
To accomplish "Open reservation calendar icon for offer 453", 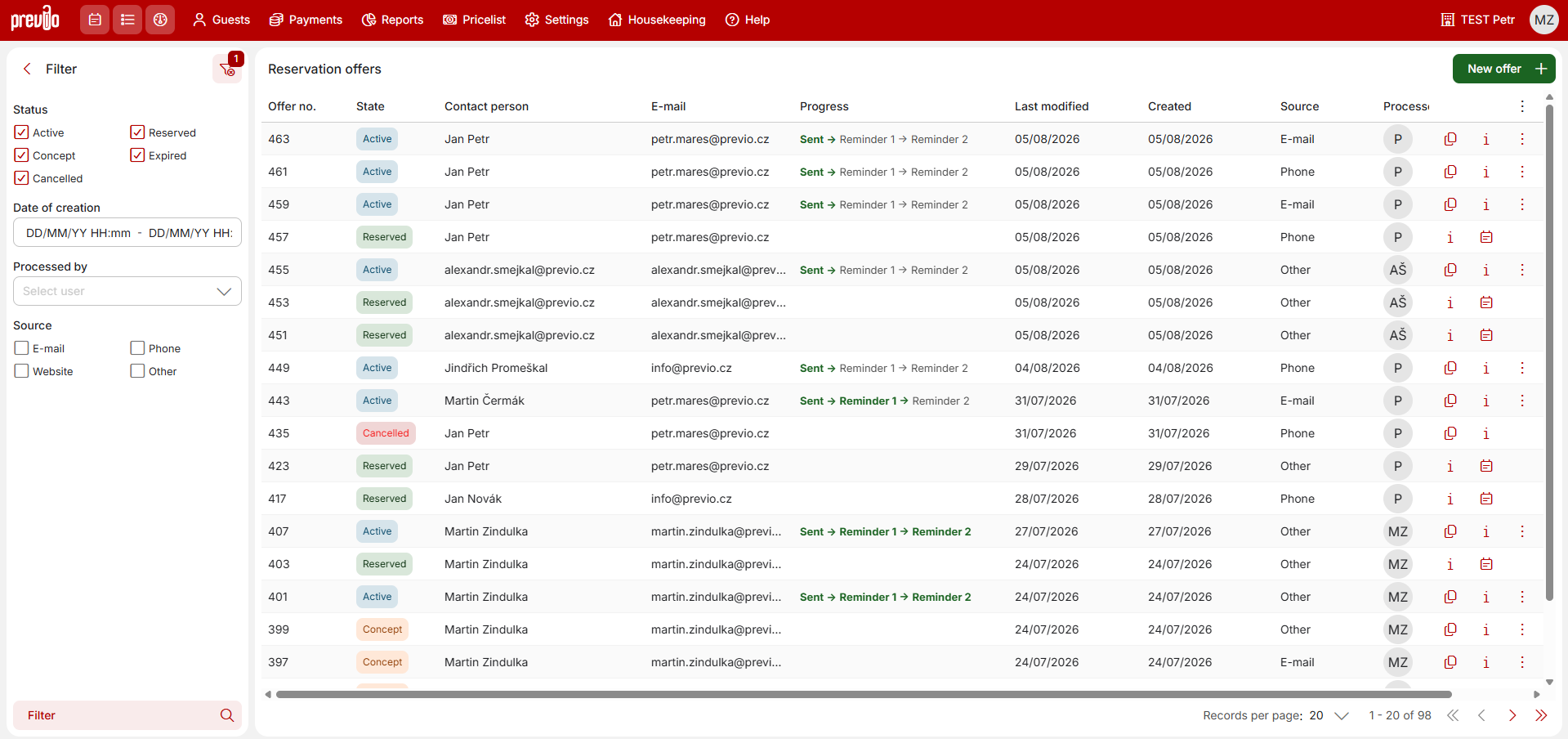I will 1486,302.
